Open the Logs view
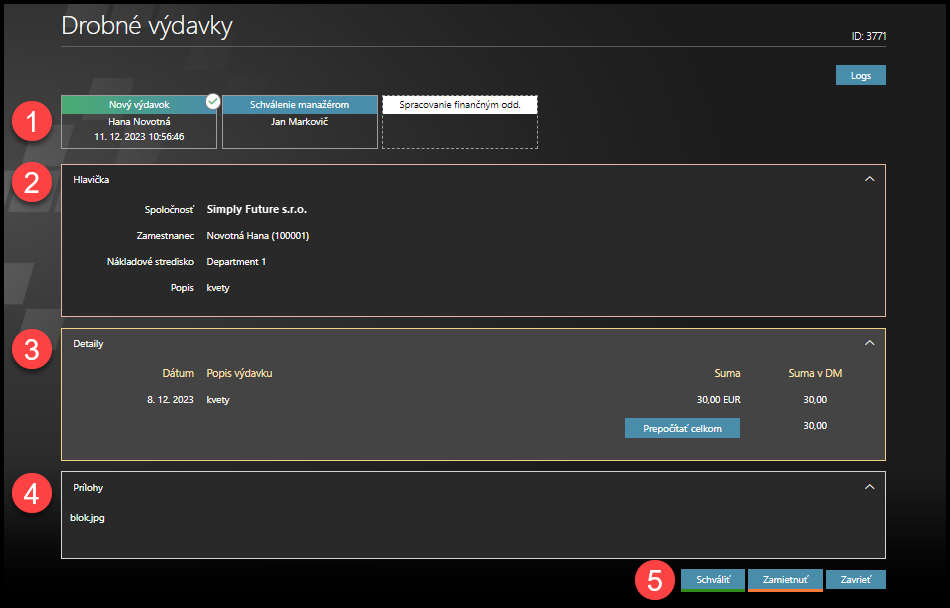Screen dimensions: 950x608 (860, 75)
